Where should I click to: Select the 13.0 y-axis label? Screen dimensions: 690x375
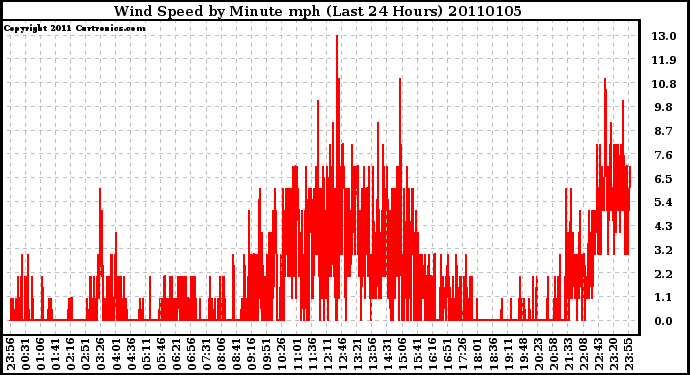pyautogui.click(x=664, y=36)
